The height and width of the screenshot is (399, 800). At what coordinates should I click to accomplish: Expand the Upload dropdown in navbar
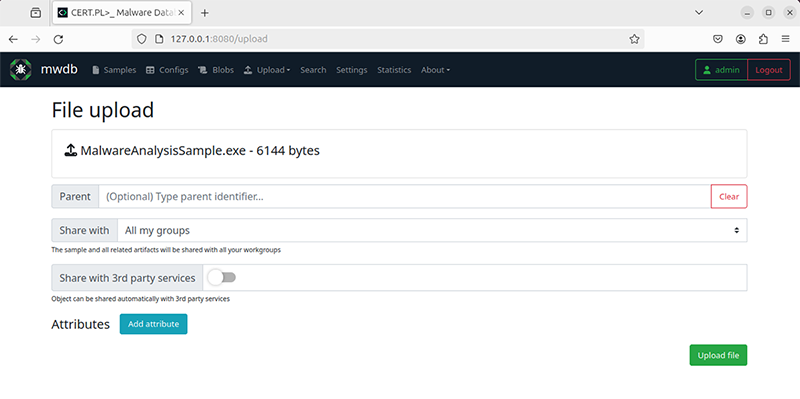[x=267, y=70]
